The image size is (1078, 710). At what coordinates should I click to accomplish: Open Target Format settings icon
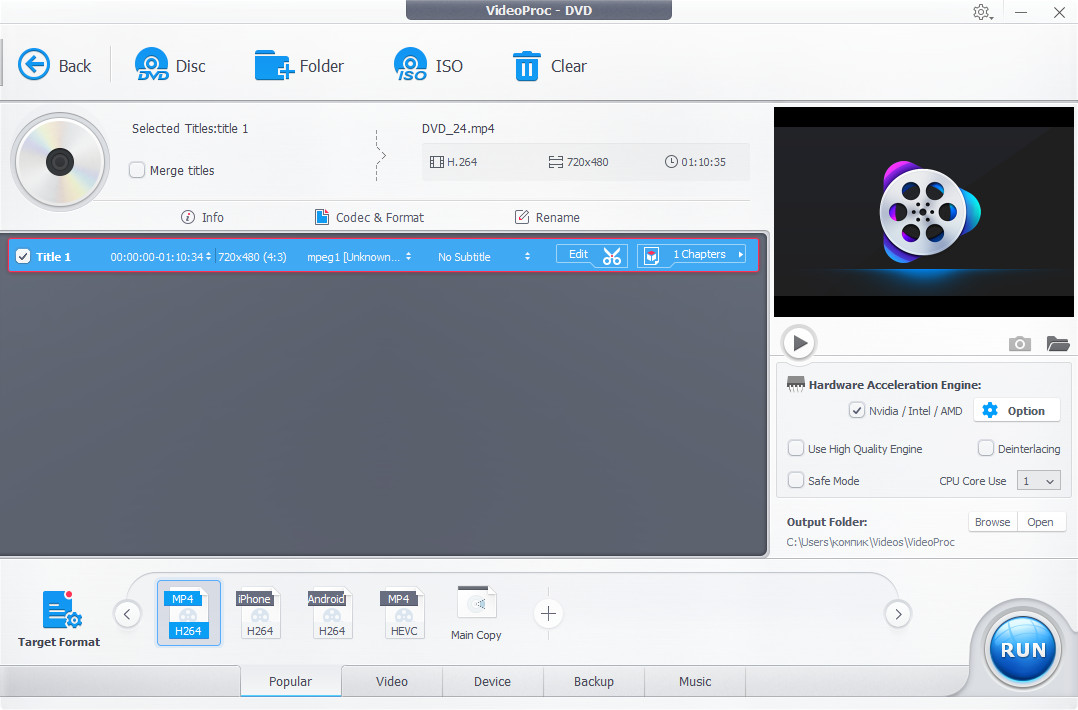click(62, 610)
